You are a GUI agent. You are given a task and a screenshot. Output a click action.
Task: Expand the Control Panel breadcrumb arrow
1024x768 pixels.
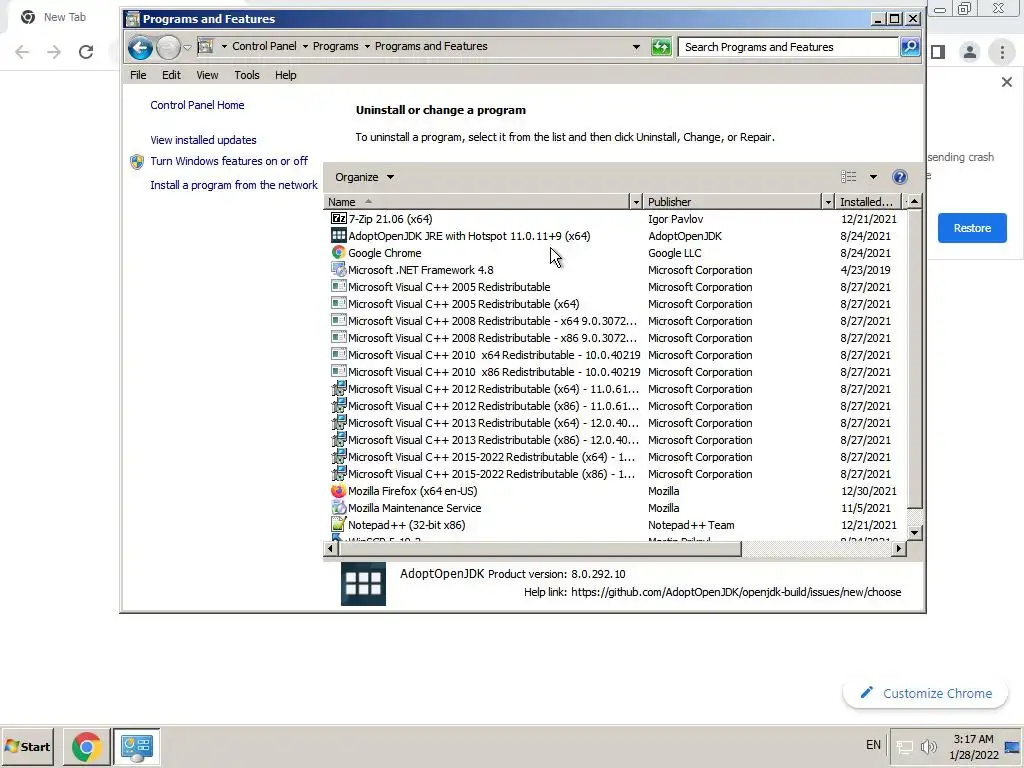[x=305, y=46]
